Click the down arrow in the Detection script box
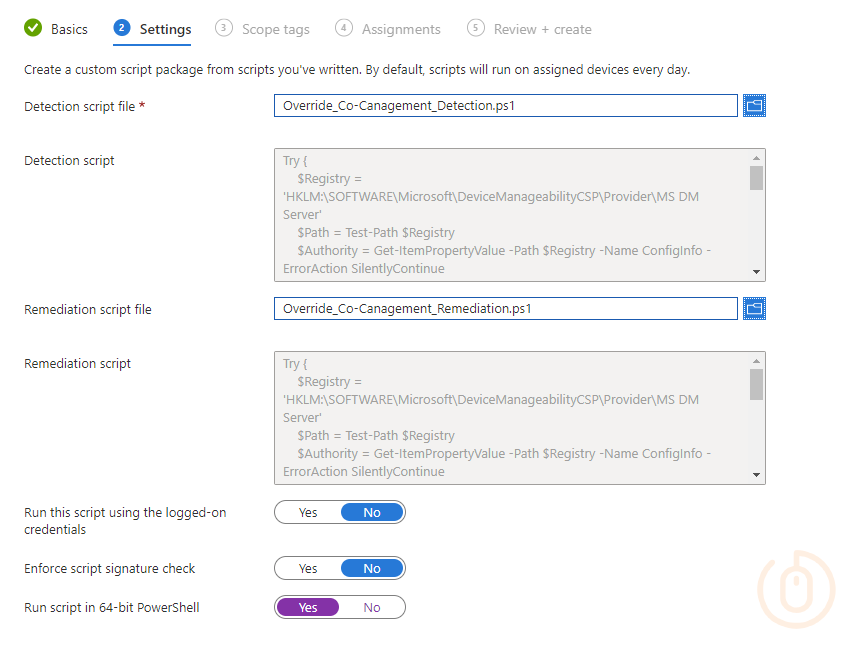The height and width of the screenshot is (655, 862). click(x=756, y=272)
